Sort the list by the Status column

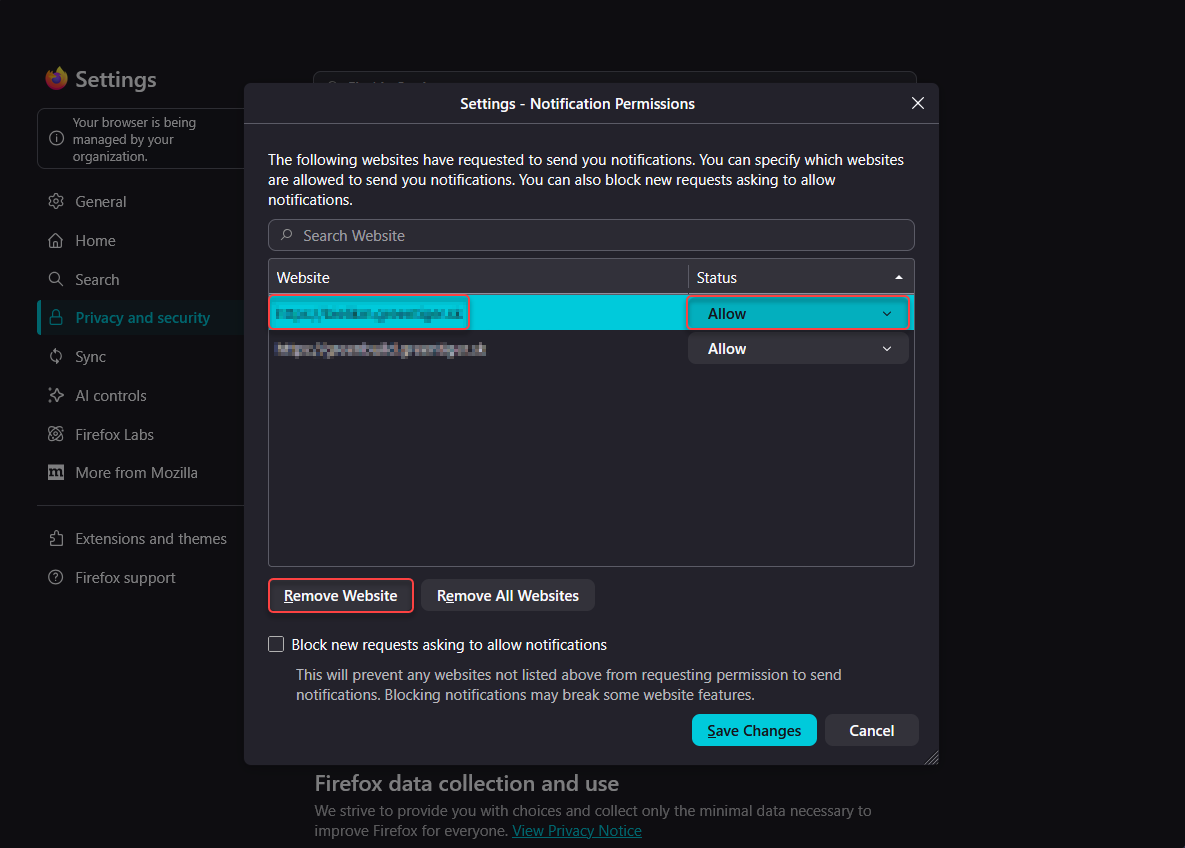pos(801,277)
